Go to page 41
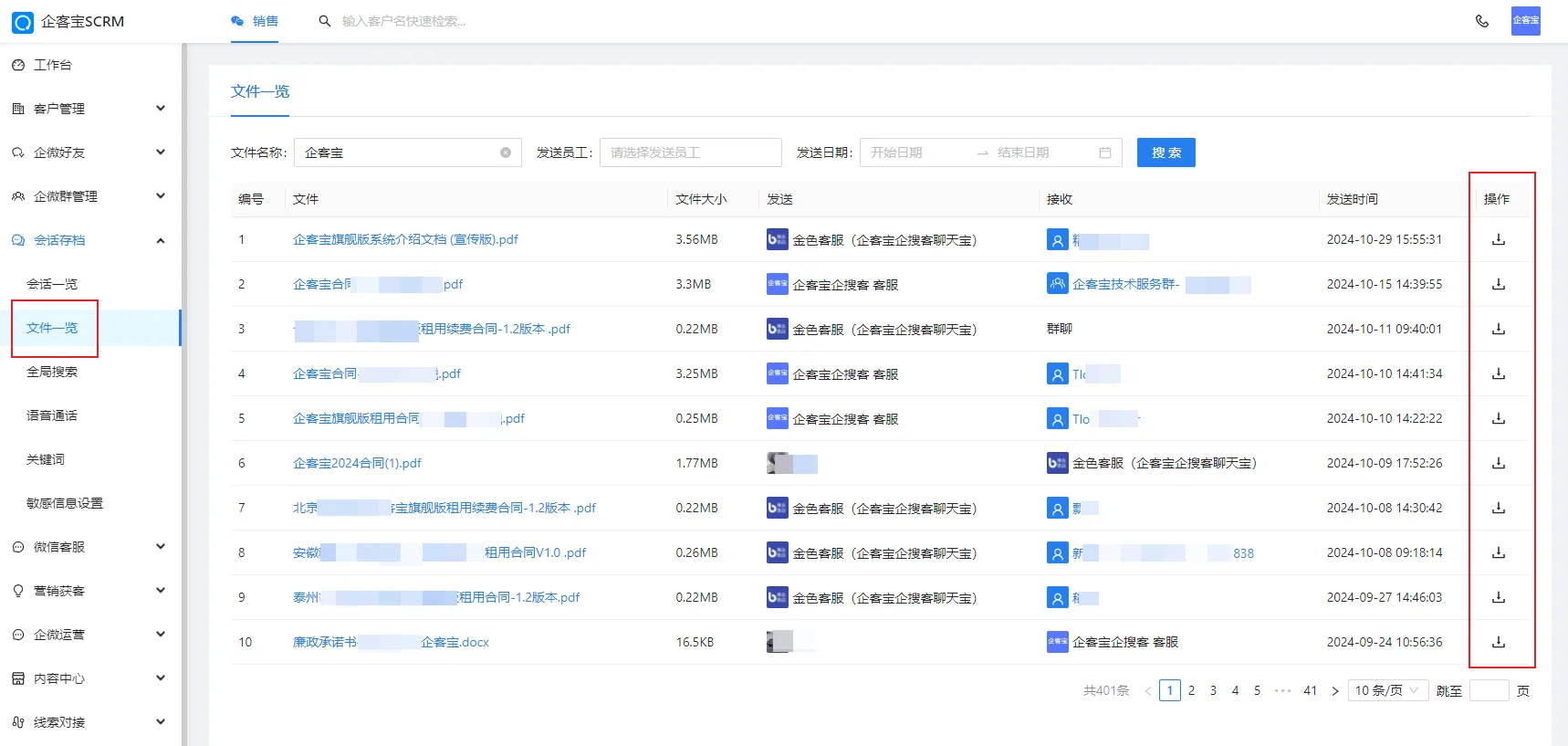1568x746 pixels. [x=1311, y=691]
